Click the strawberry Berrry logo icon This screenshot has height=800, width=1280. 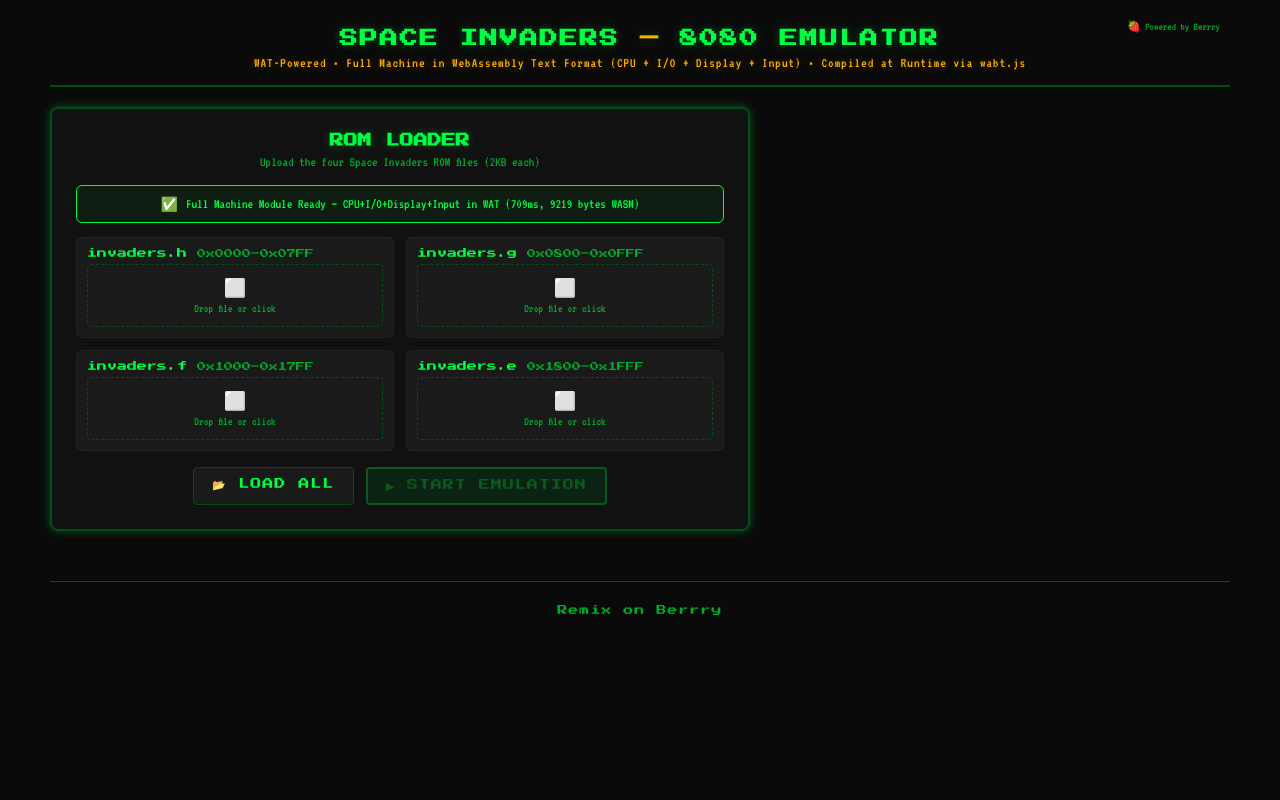click(x=1133, y=26)
